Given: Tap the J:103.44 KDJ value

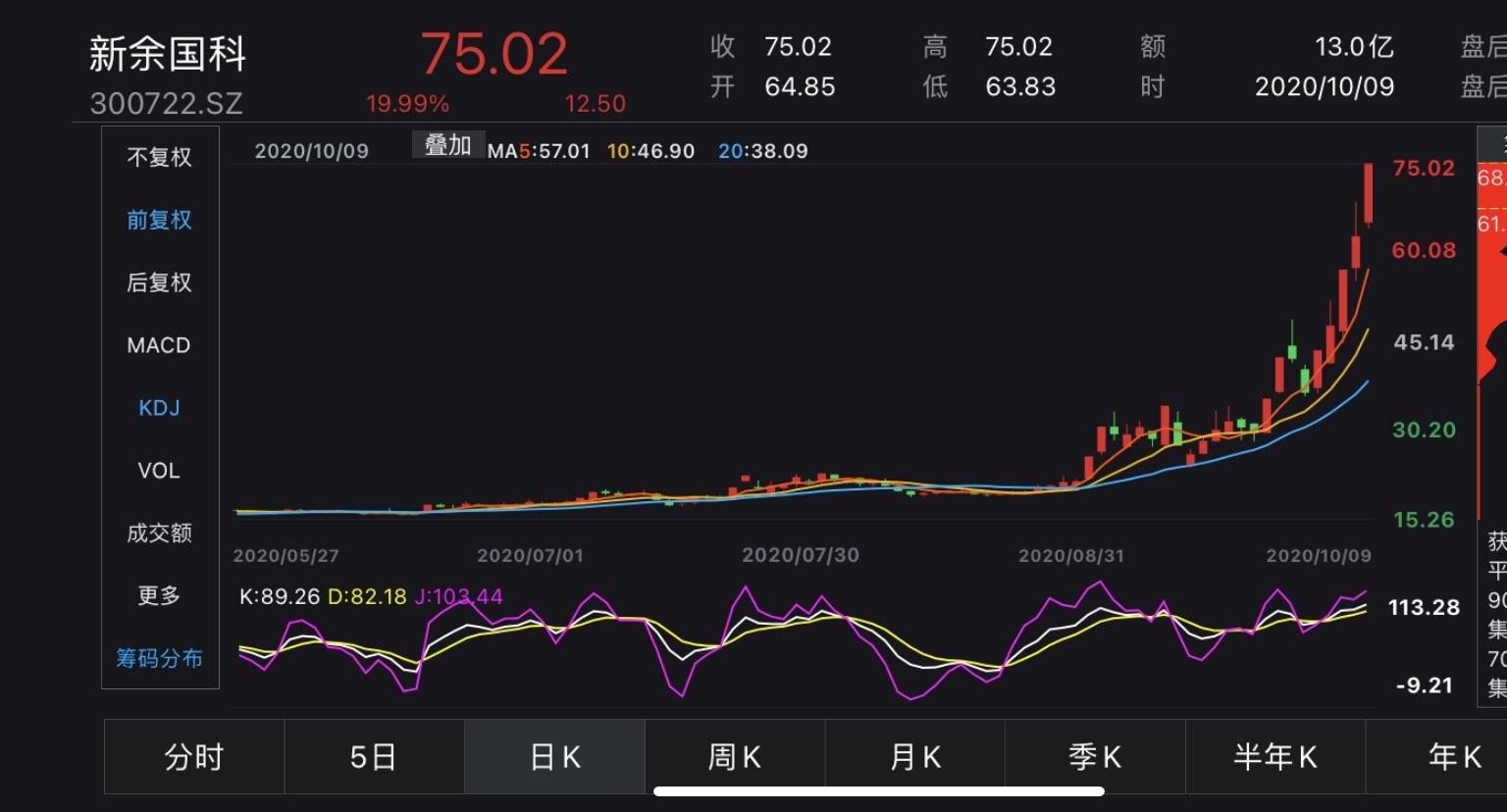Looking at the screenshot, I should click(x=458, y=596).
